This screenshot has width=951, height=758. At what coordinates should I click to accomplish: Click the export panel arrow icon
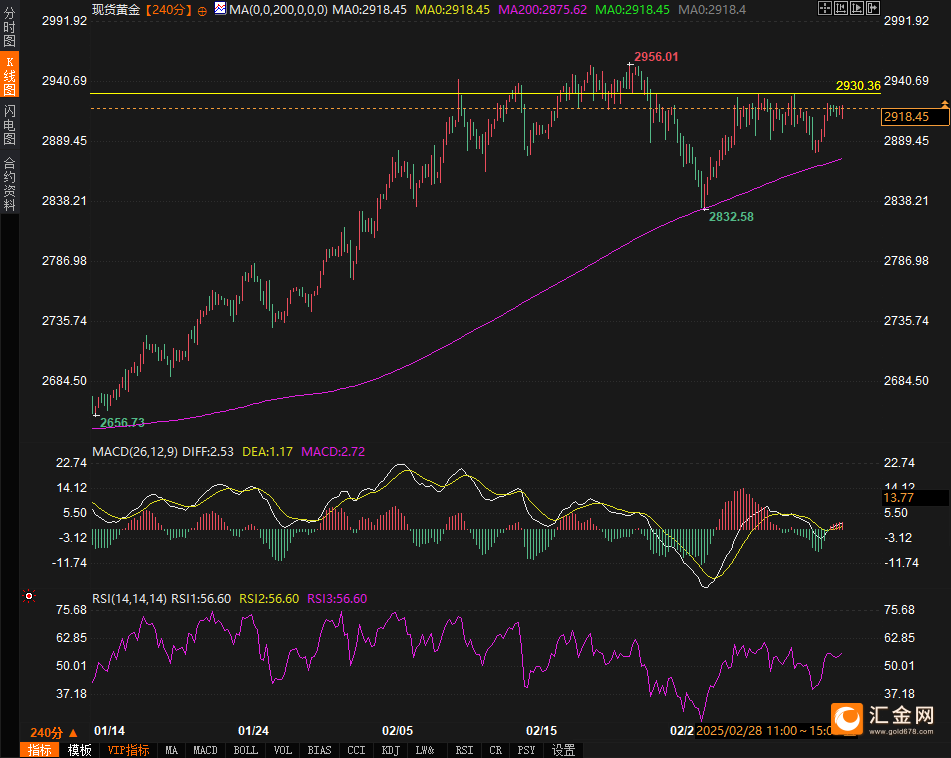(x=872, y=8)
